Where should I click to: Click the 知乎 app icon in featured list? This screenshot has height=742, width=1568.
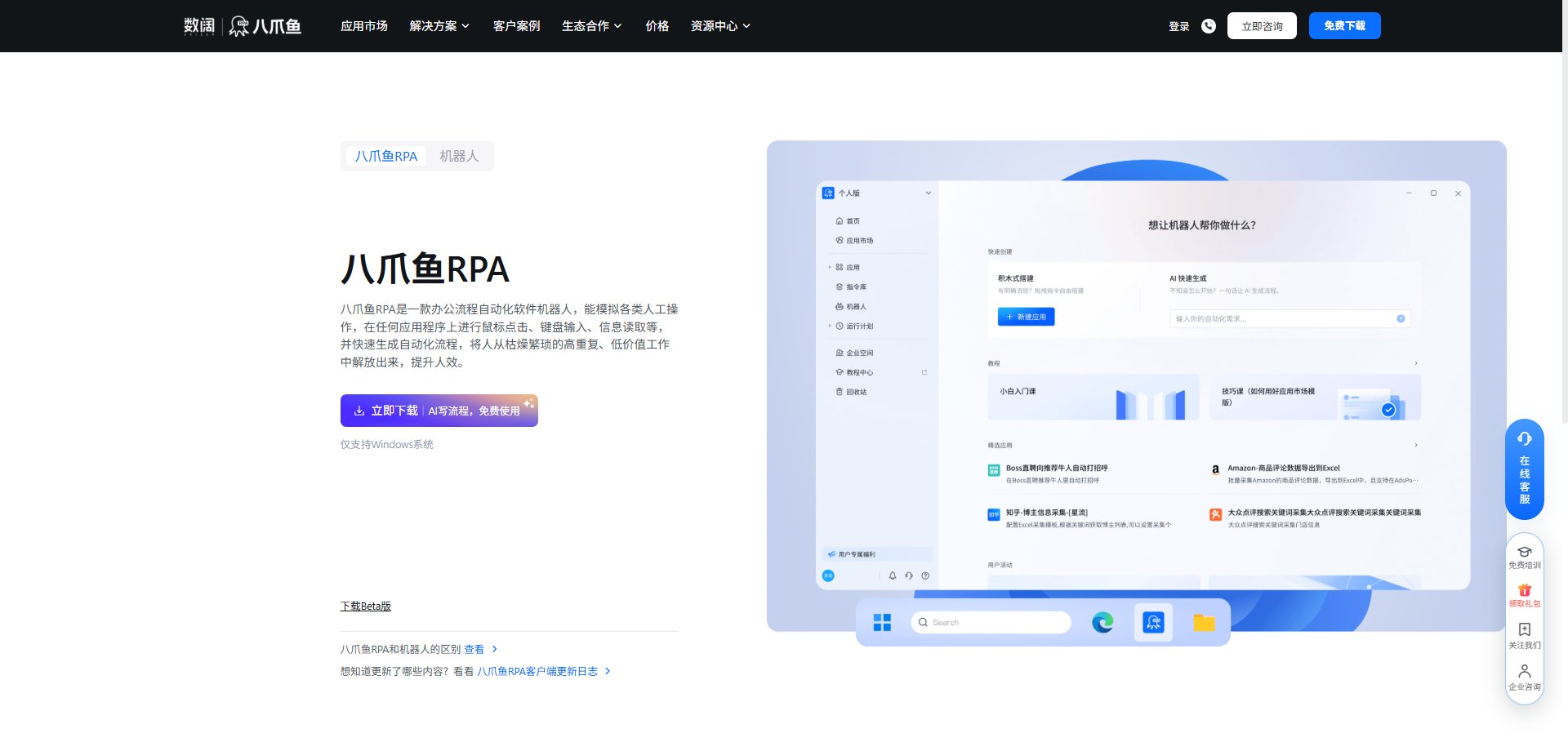click(994, 515)
